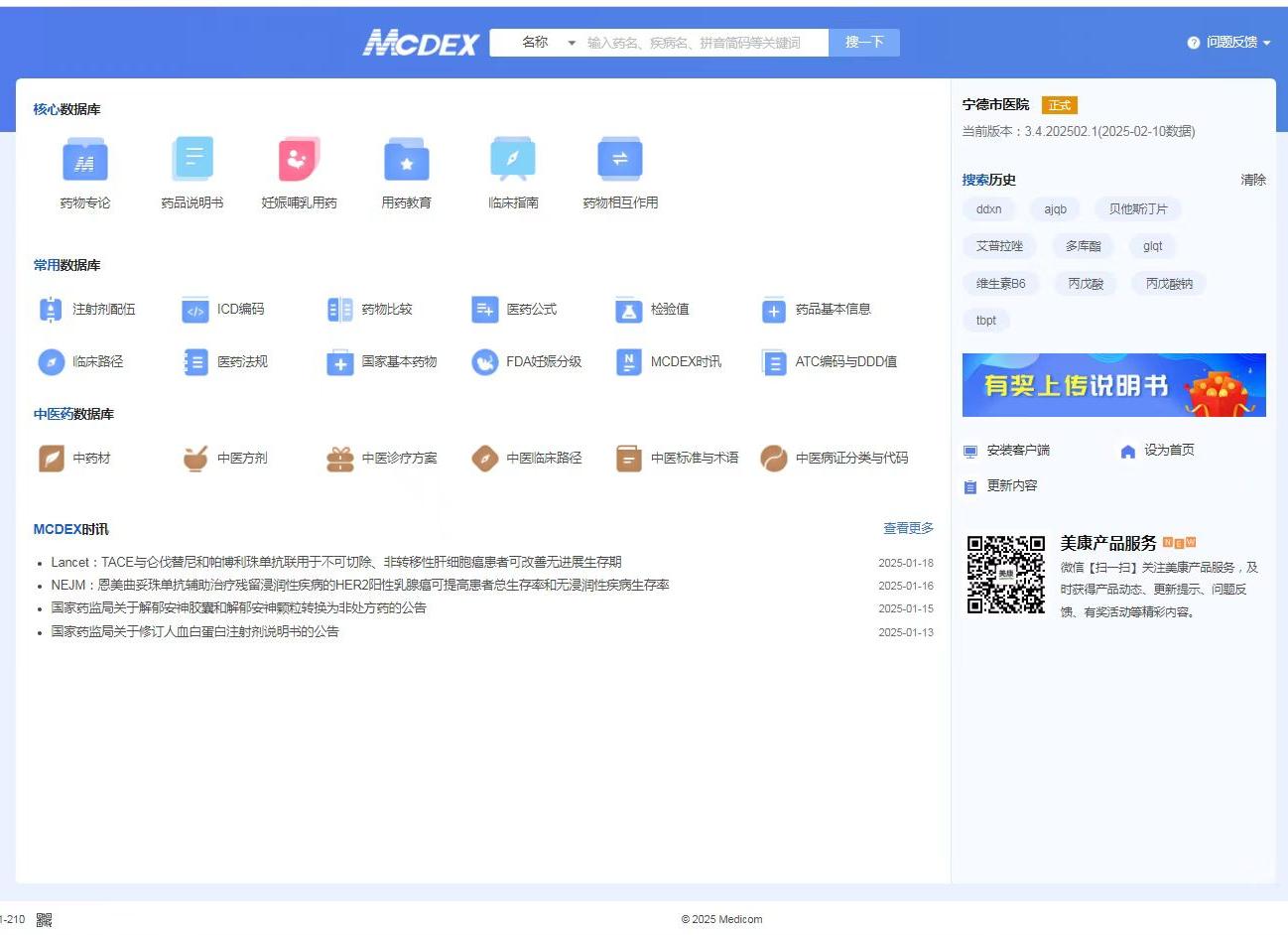Click the 搜一下 search button
1288x935 pixels.
coord(864,43)
